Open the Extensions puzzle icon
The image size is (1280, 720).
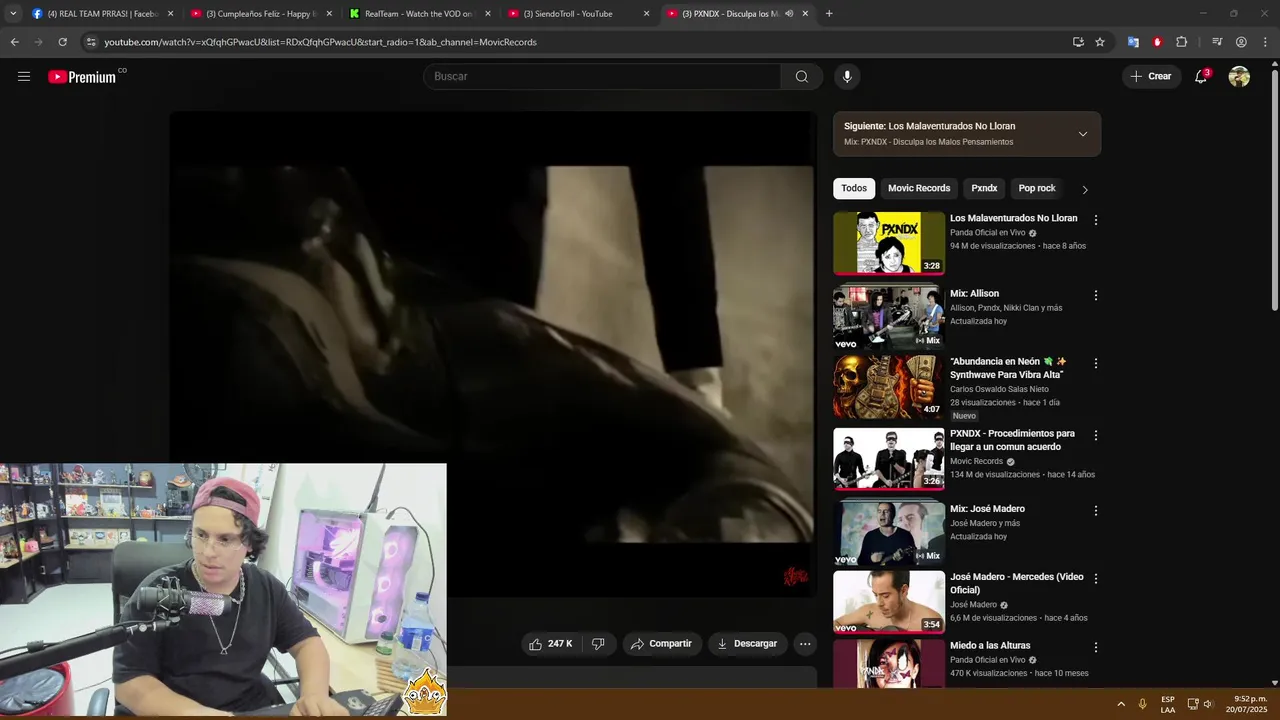(x=1181, y=42)
